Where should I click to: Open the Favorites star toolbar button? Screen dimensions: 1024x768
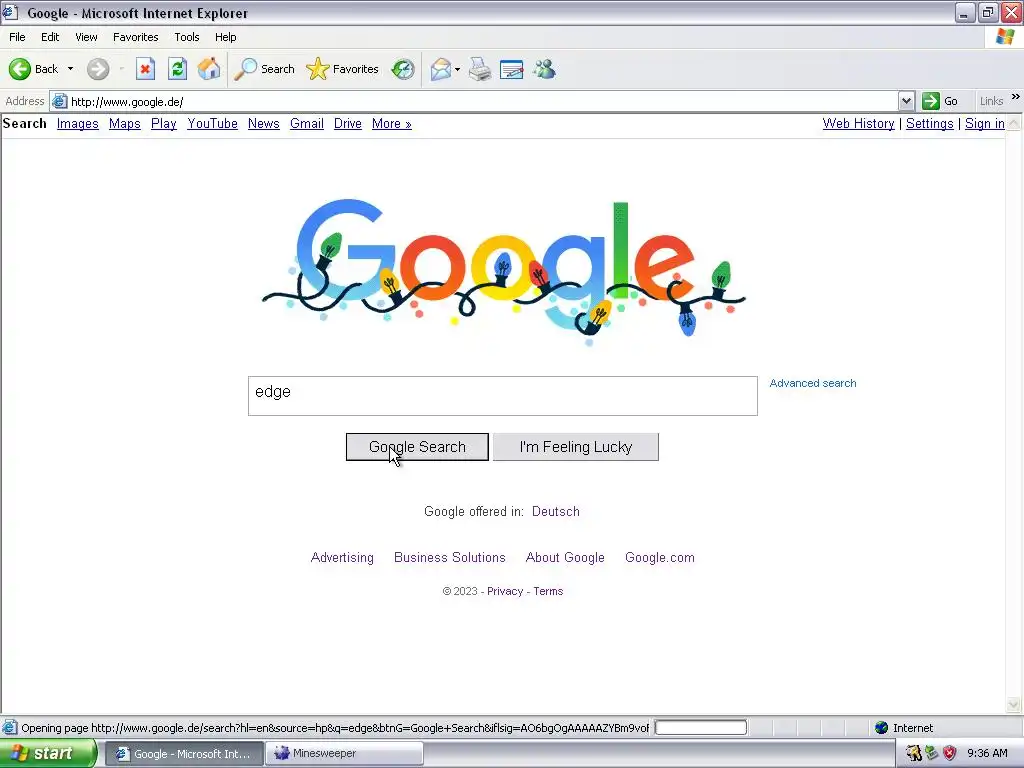pos(342,69)
